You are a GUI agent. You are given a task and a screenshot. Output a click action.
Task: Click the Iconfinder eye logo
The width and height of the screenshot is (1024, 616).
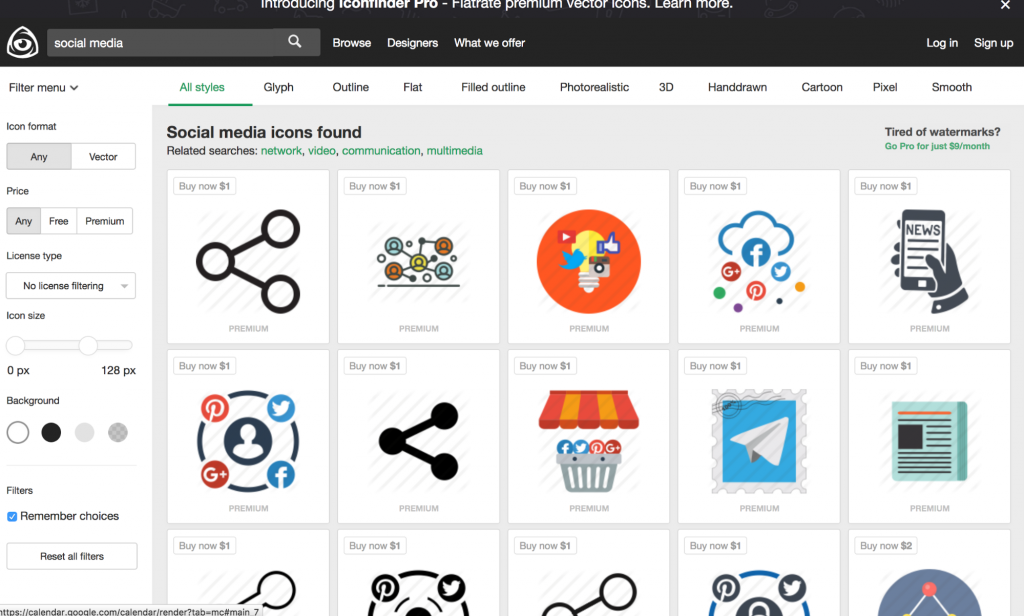pos(22,42)
